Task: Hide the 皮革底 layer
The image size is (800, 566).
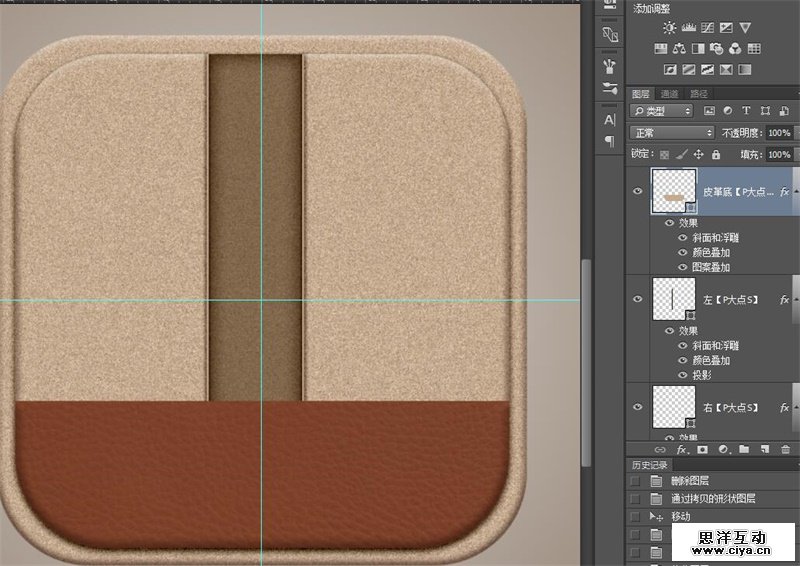Action: point(640,190)
